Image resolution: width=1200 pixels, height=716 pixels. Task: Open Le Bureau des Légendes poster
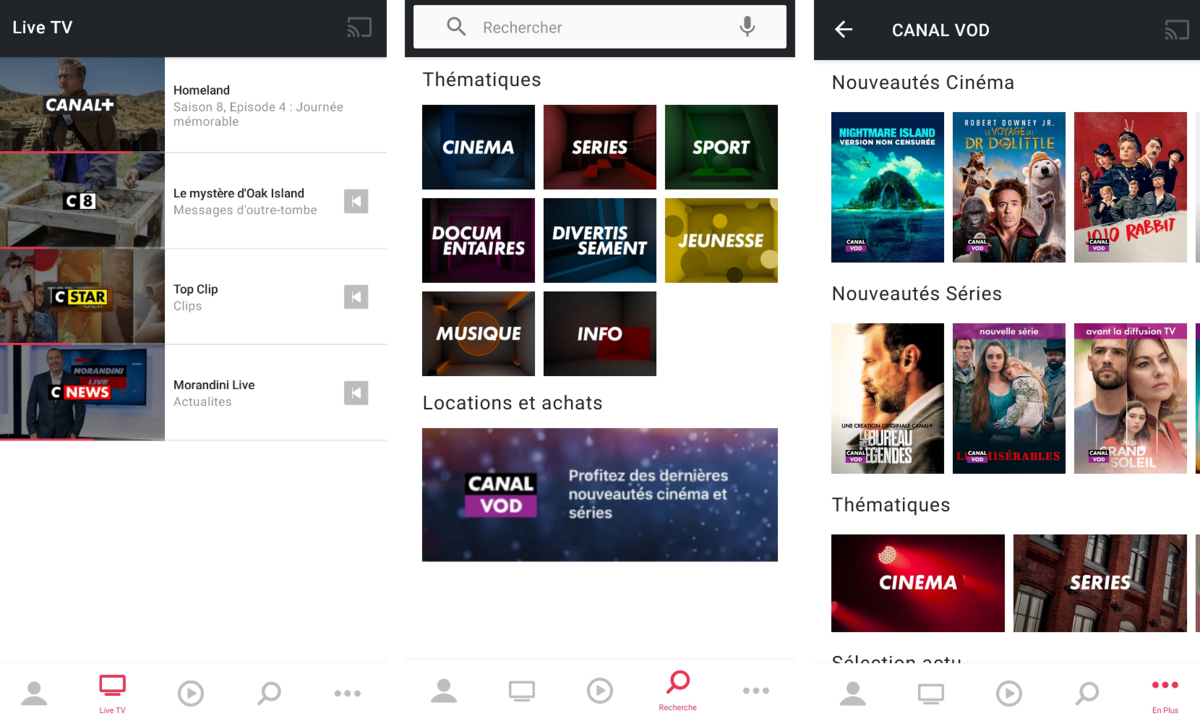[x=887, y=398]
